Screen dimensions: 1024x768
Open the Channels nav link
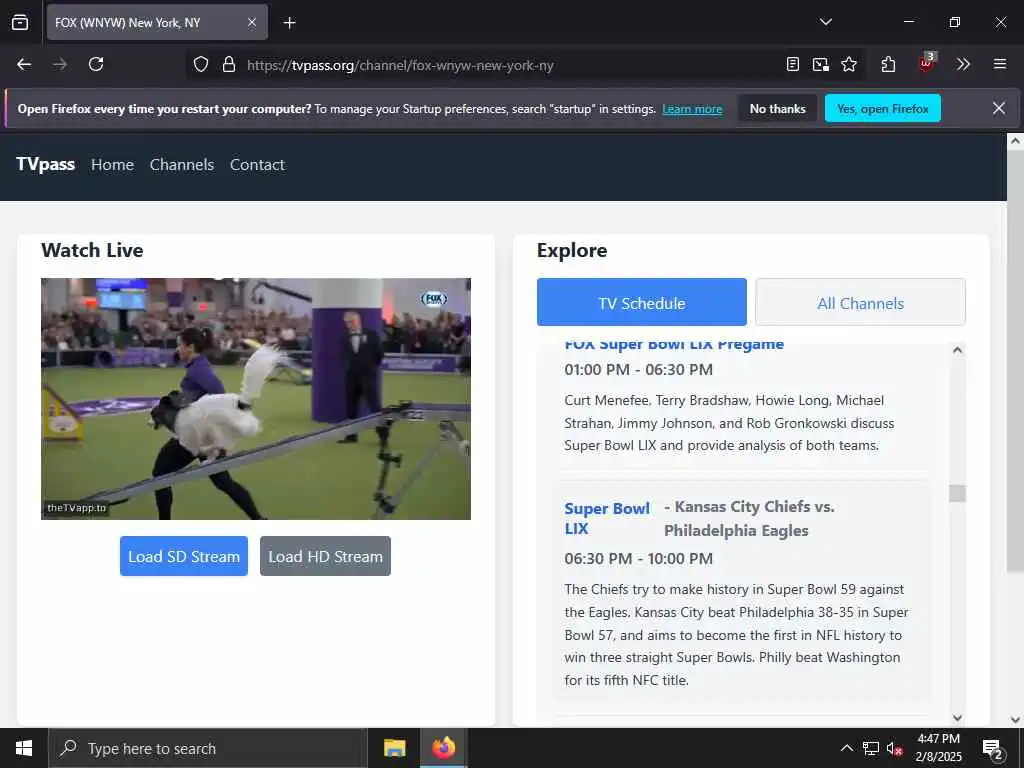(182, 165)
